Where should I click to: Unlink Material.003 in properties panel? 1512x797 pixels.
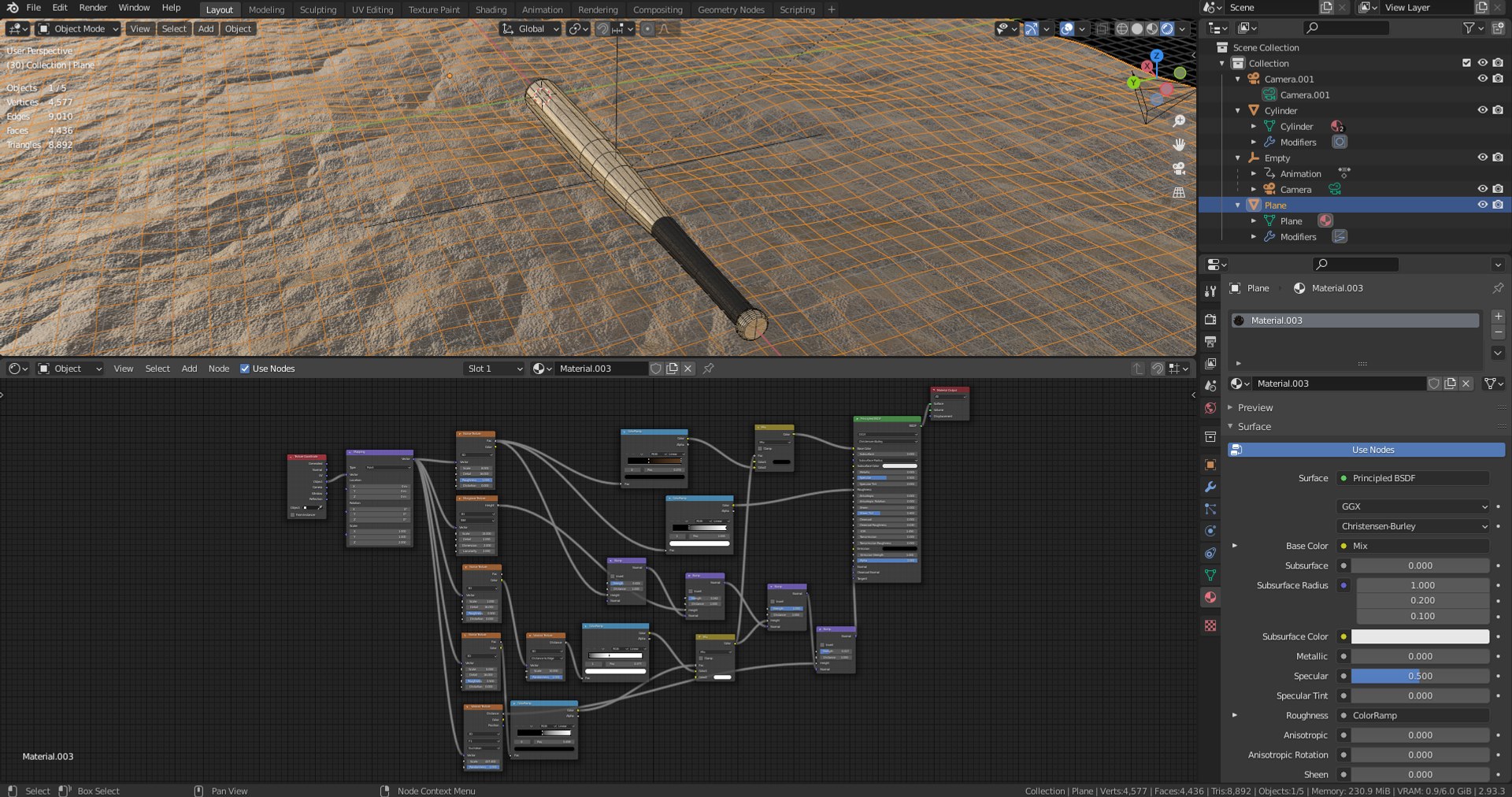pos(1466,384)
